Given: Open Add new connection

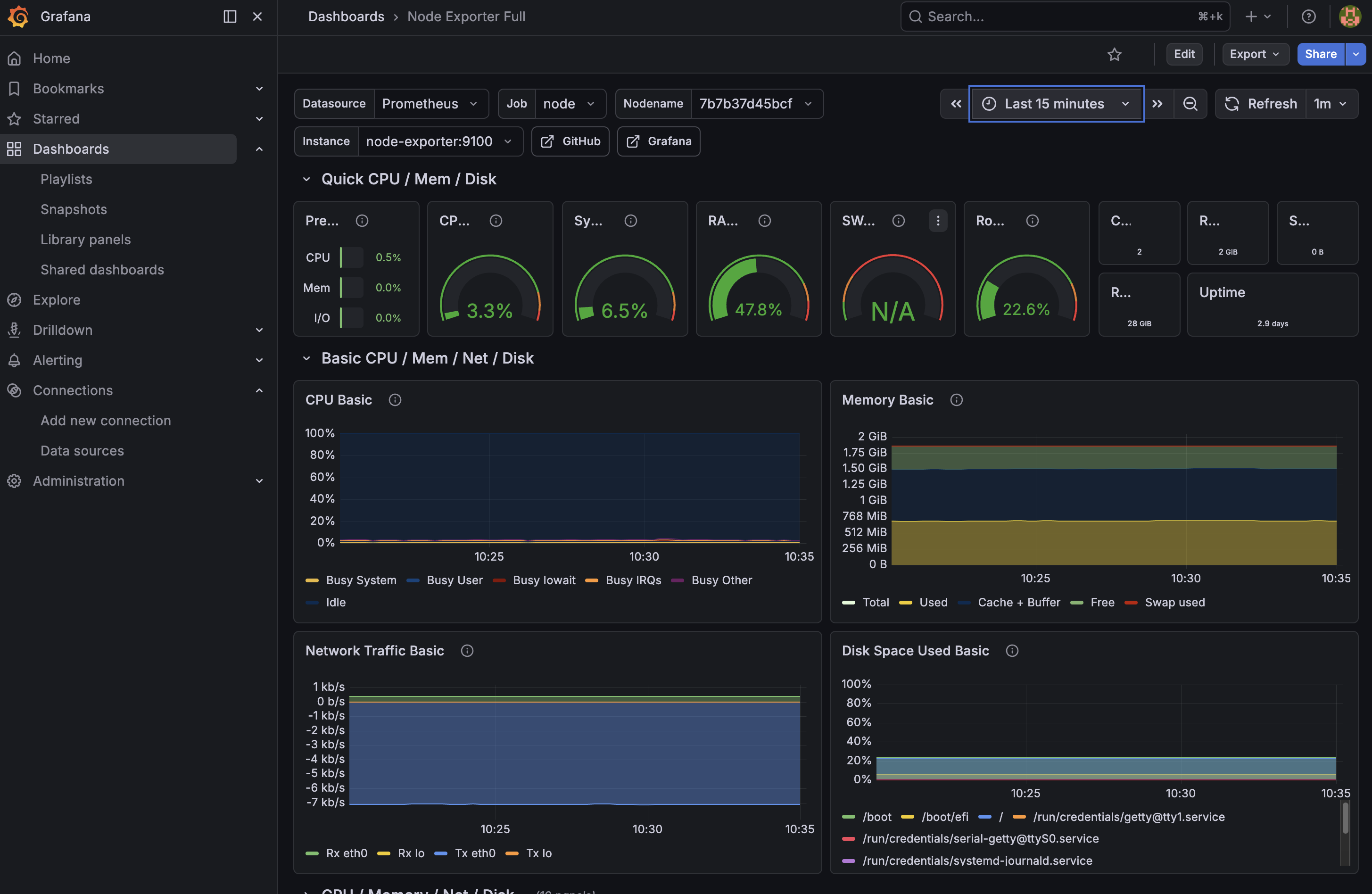Looking at the screenshot, I should 106,420.
